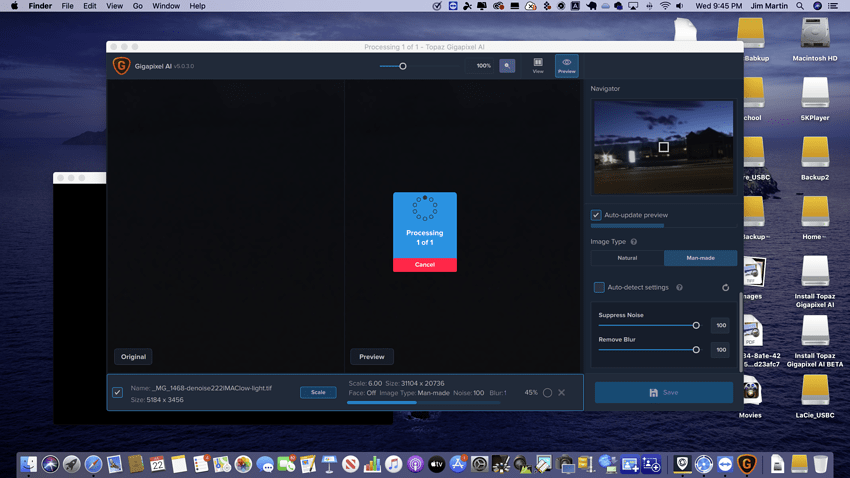Open the Go menu

[x=138, y=6]
